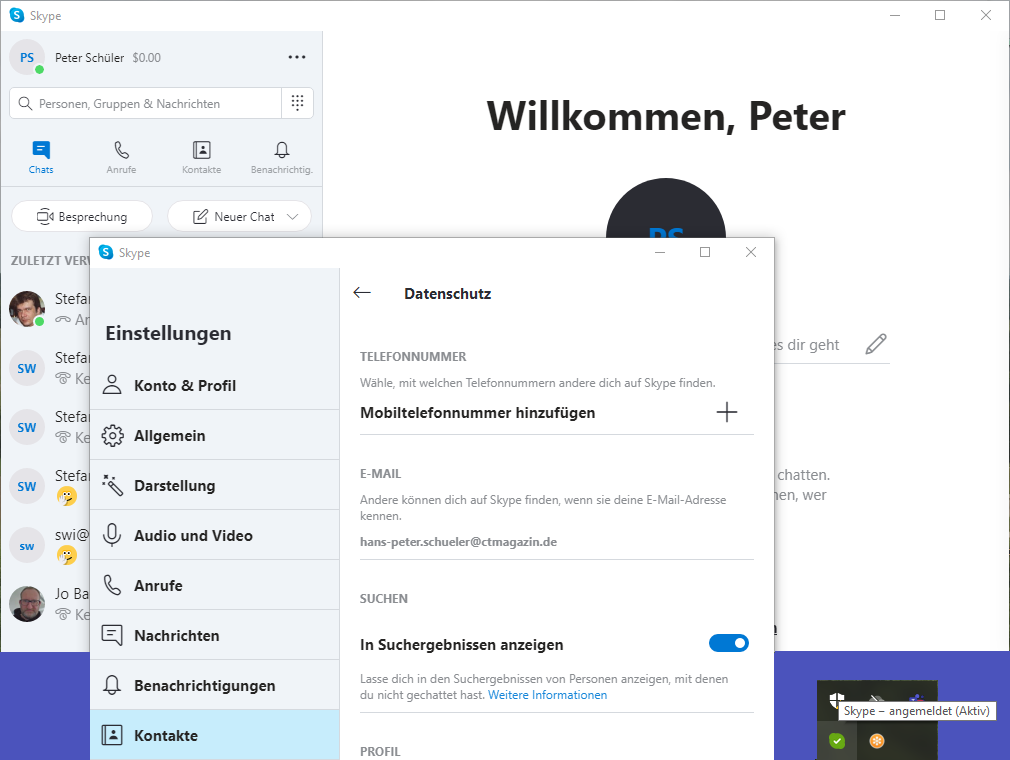Focus the Personen, Gruppen & Nachrichten search field
The height and width of the screenshot is (760, 1010).
[x=146, y=103]
